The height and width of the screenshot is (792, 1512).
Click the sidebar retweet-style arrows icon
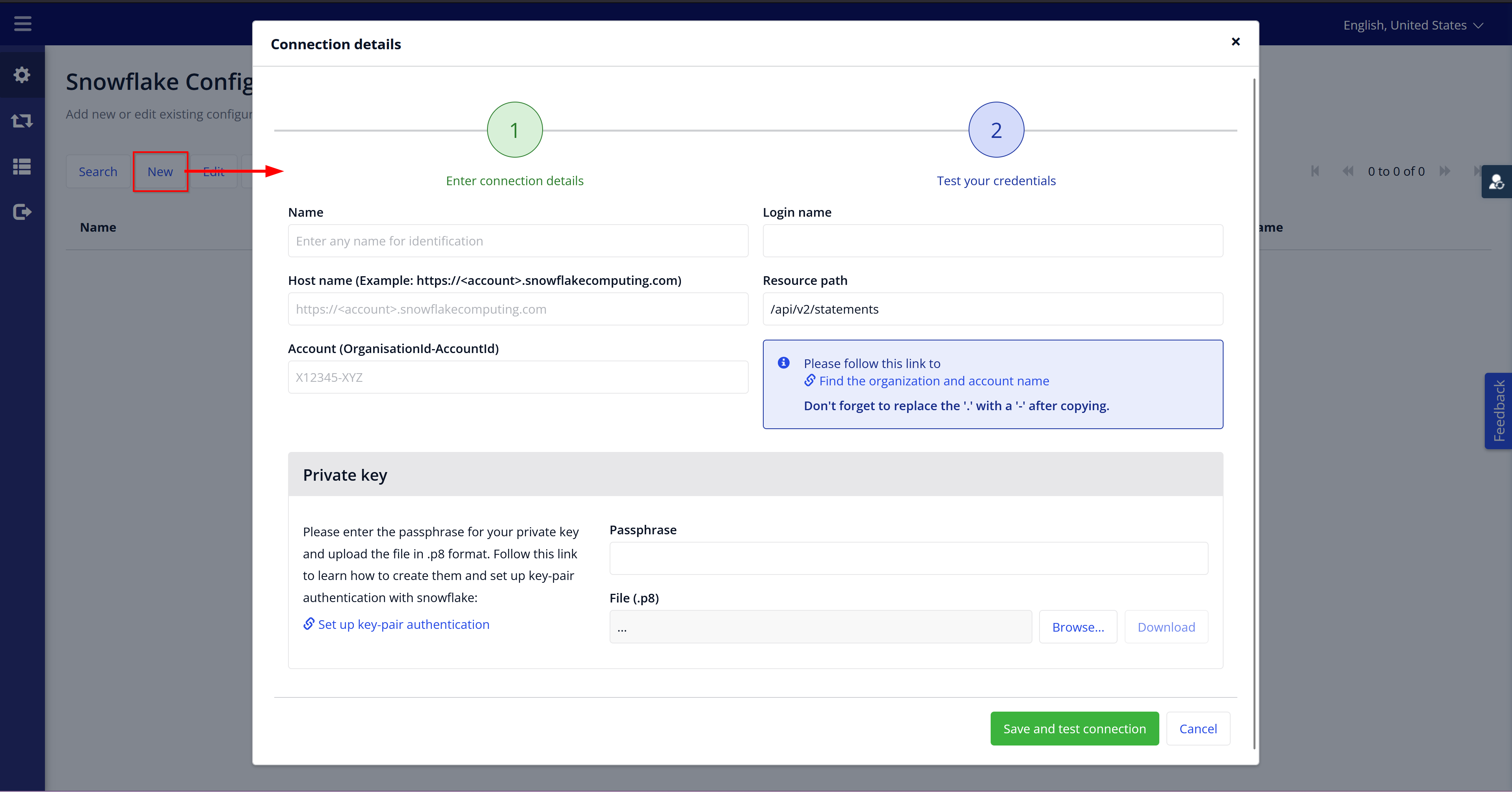tap(22, 121)
